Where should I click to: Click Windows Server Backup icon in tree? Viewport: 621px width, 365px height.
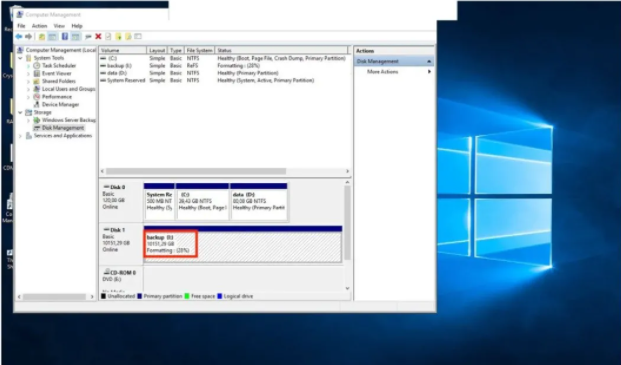37,120
